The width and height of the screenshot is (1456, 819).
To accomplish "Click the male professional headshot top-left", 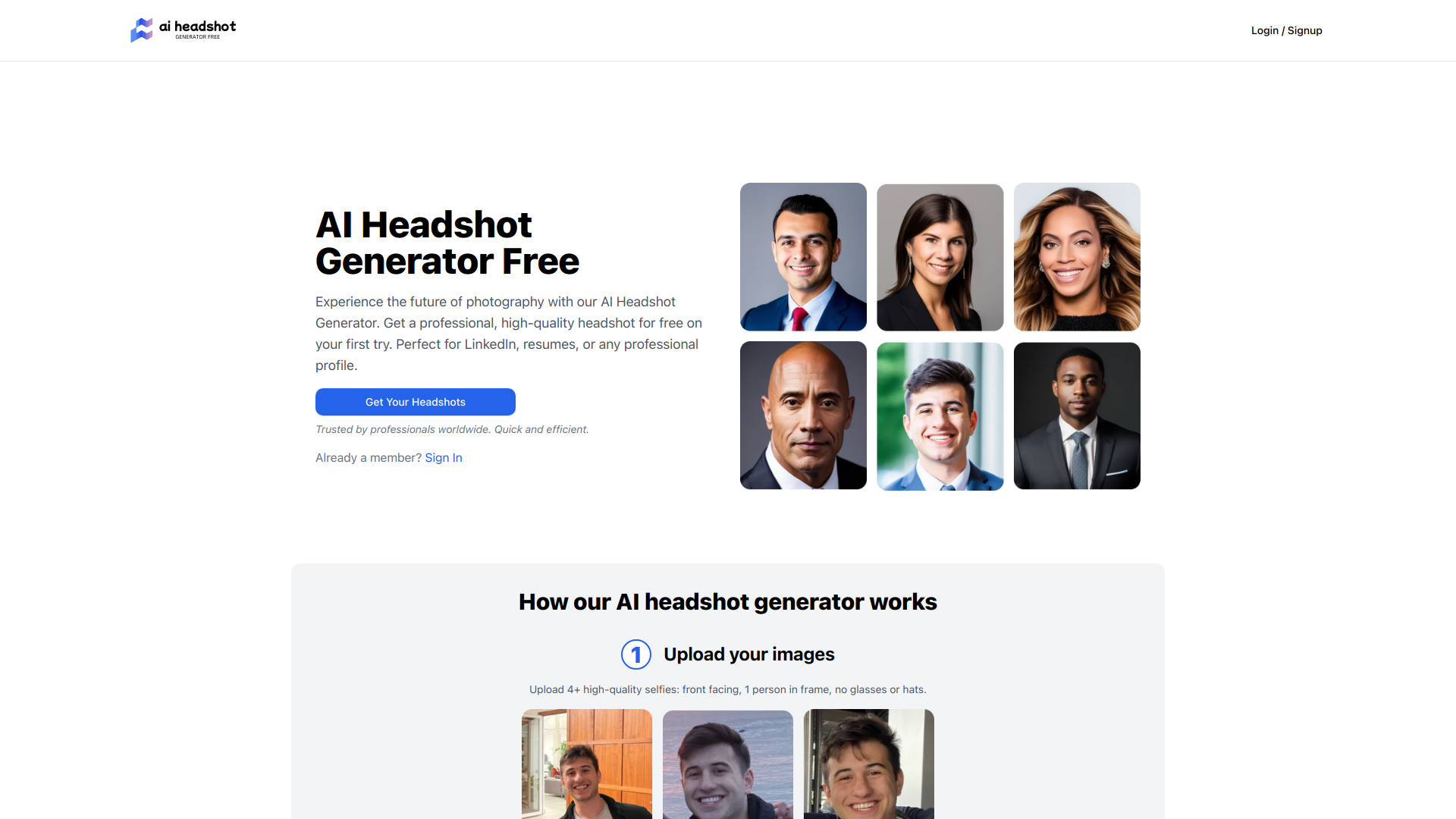I will (x=803, y=256).
